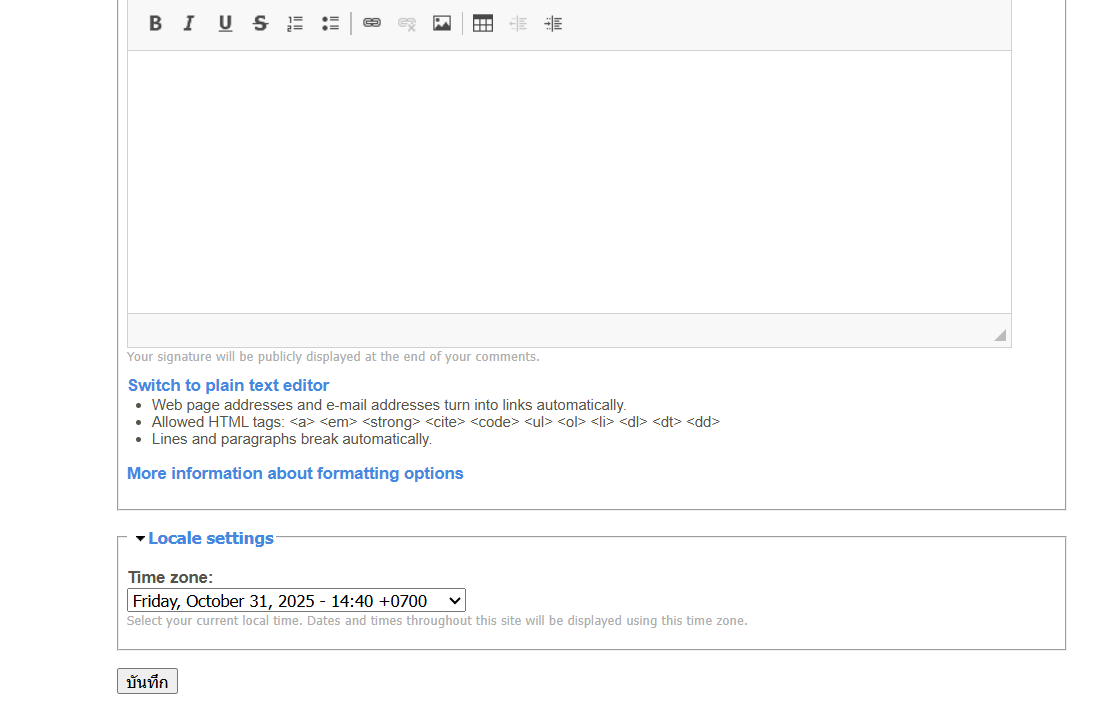
Task: Open the insert link tool
Action: (372, 23)
